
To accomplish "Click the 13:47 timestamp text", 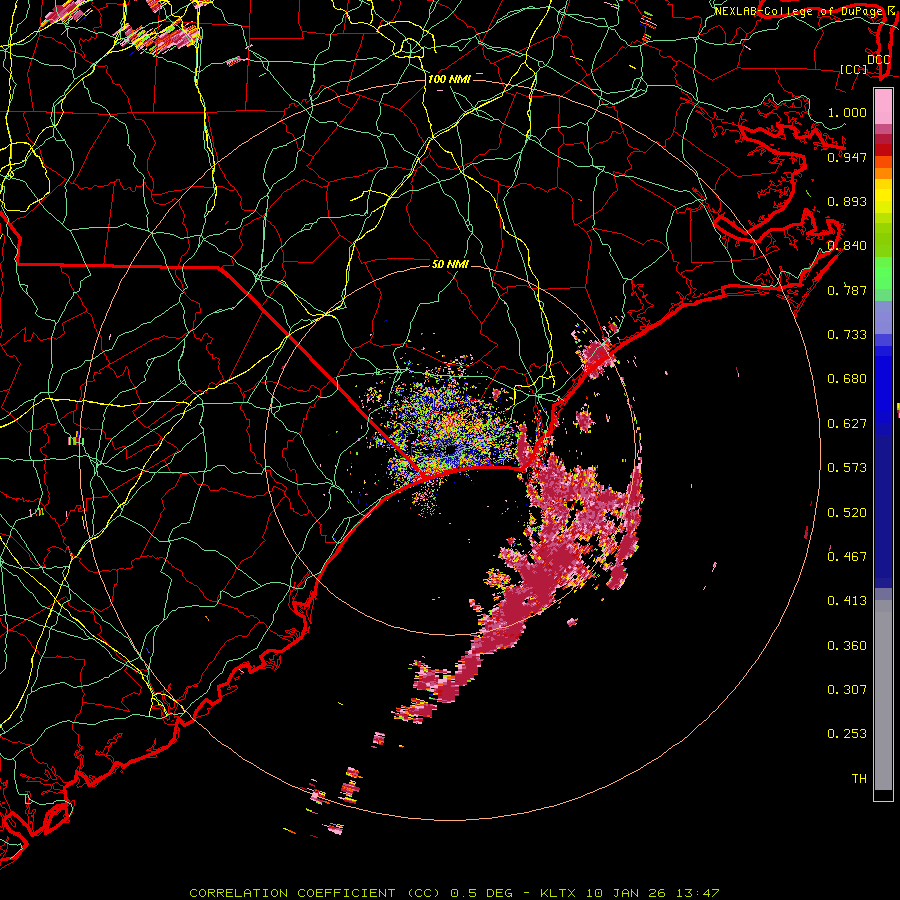I will [697, 893].
